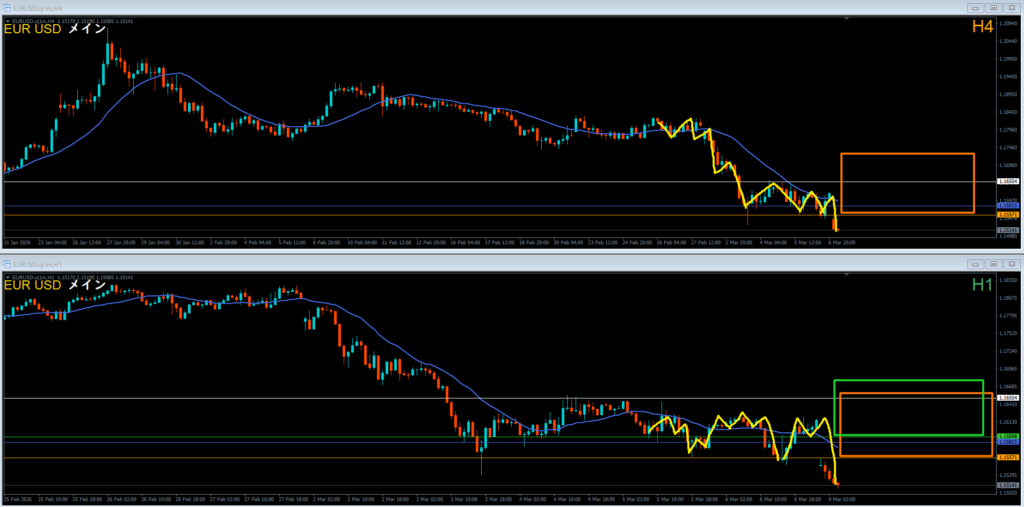Click the yellow H4 timeframe label
The image size is (1024, 507).
coord(981,27)
